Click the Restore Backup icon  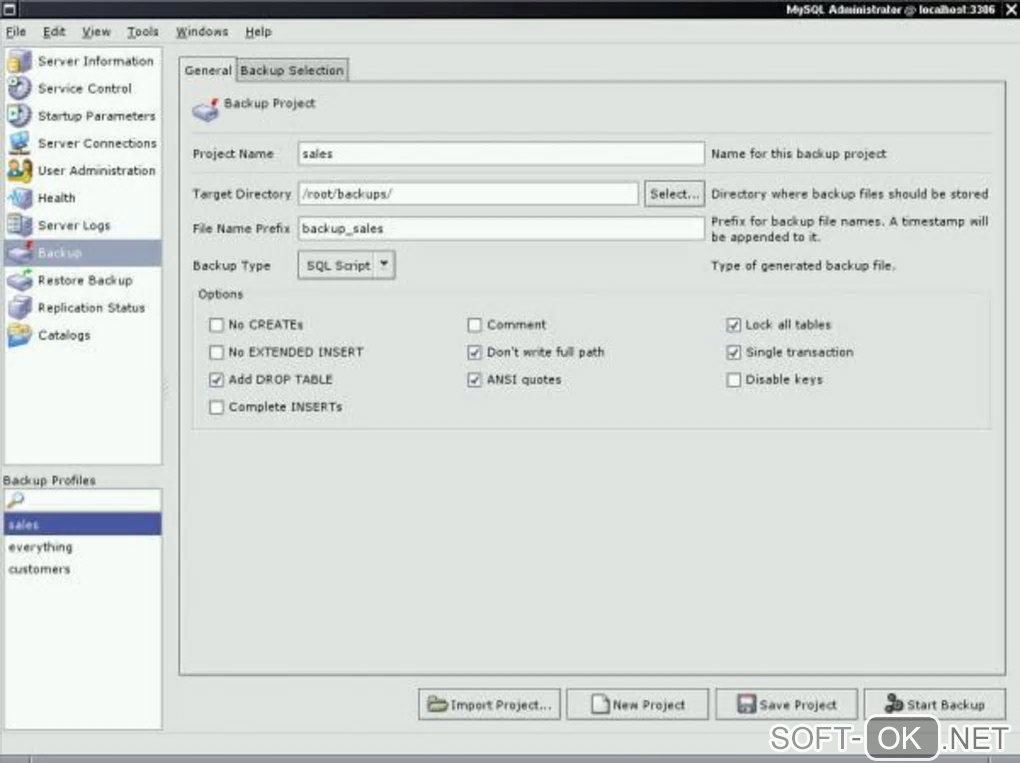(x=20, y=280)
